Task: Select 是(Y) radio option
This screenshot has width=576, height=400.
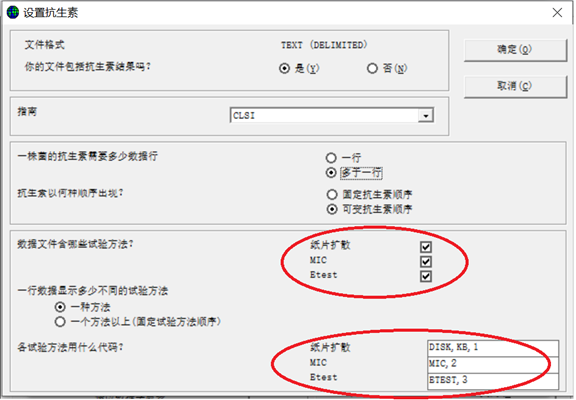Action: [284, 68]
